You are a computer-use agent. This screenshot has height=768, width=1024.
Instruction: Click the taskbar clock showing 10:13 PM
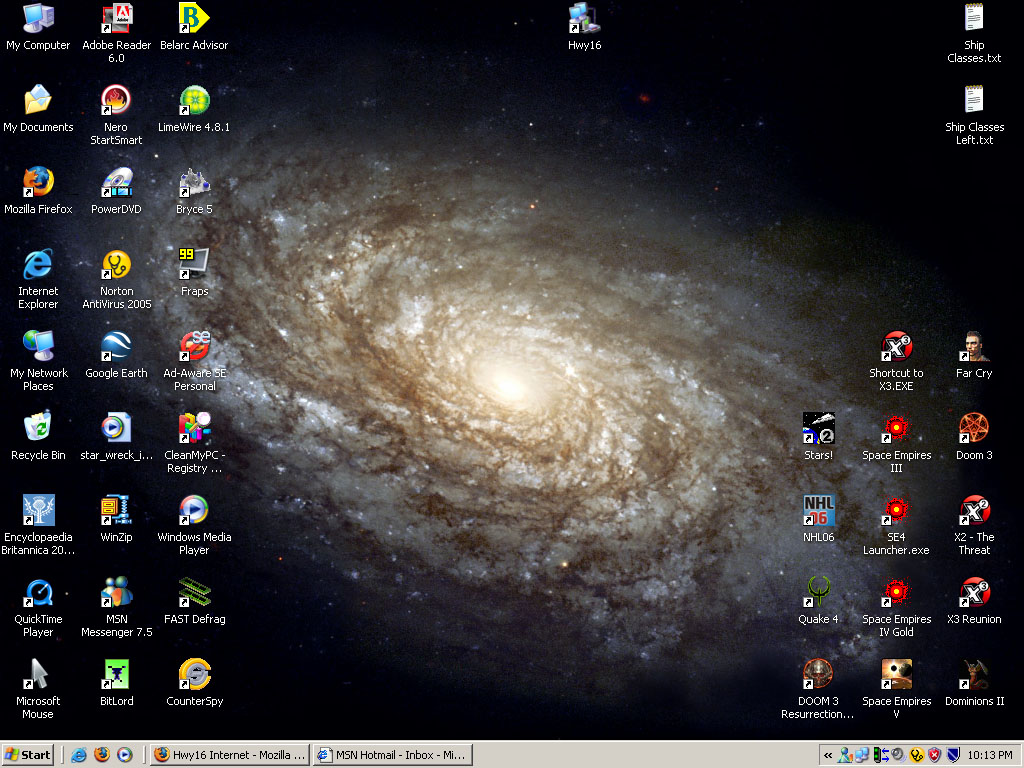click(990, 756)
